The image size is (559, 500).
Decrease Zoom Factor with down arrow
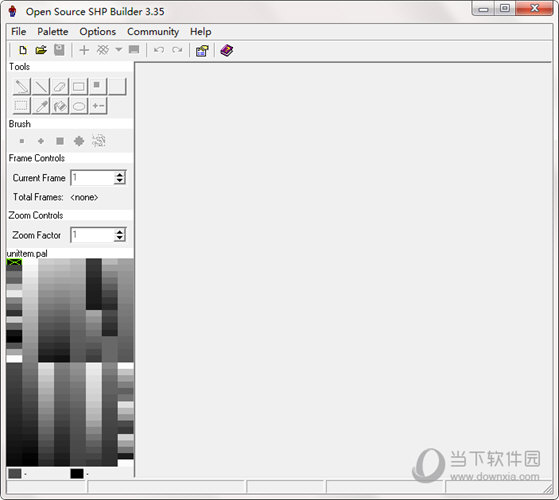(120, 238)
